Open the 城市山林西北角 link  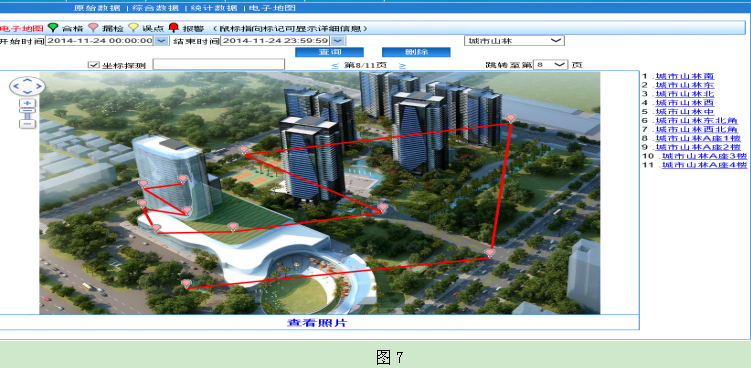click(696, 129)
